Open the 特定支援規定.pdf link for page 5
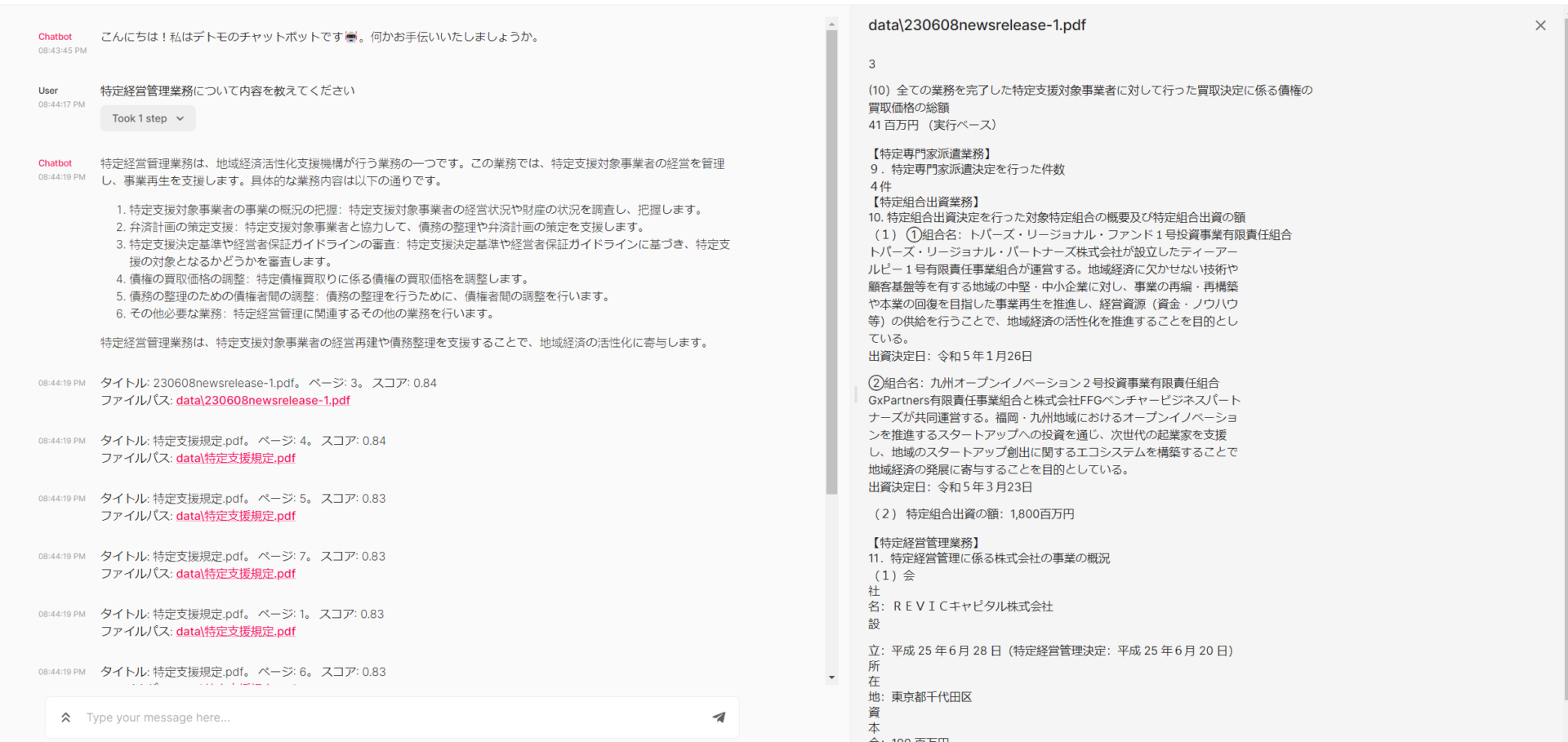Viewport: 1568px width, 742px height. coord(235,515)
